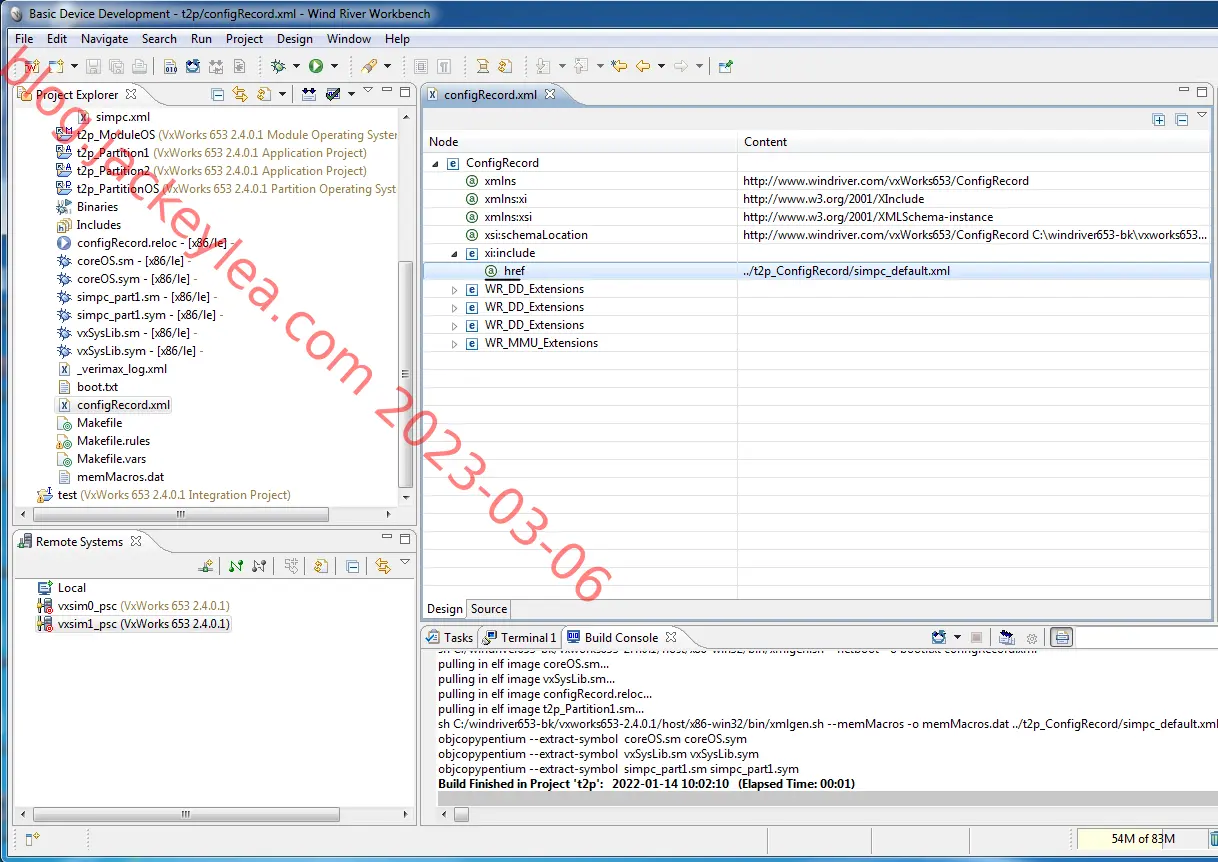The image size is (1218, 862).
Task: Click the Back navigation arrow icon
Action: point(642,66)
